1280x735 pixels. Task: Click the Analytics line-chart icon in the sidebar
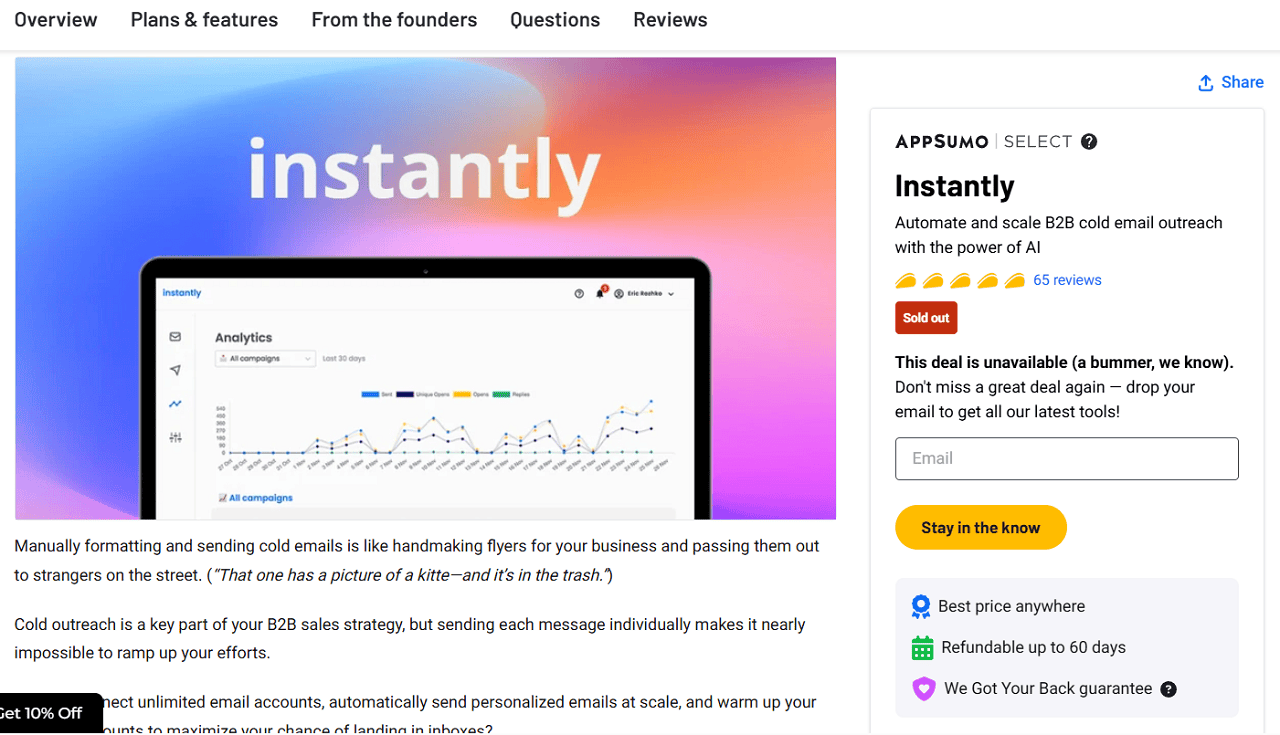pos(174,404)
